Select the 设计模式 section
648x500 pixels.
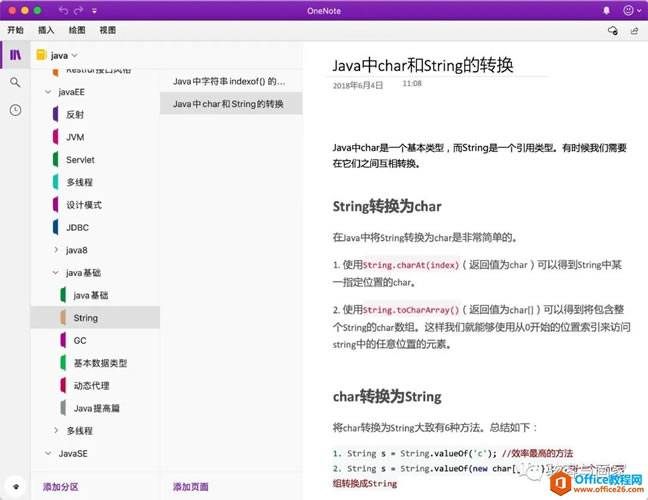coord(83,205)
